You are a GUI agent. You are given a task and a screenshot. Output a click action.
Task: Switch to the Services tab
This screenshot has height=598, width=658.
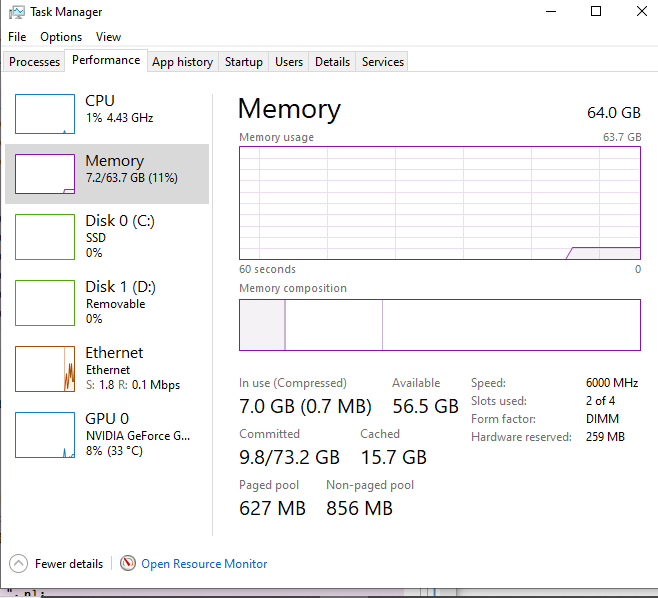(382, 62)
